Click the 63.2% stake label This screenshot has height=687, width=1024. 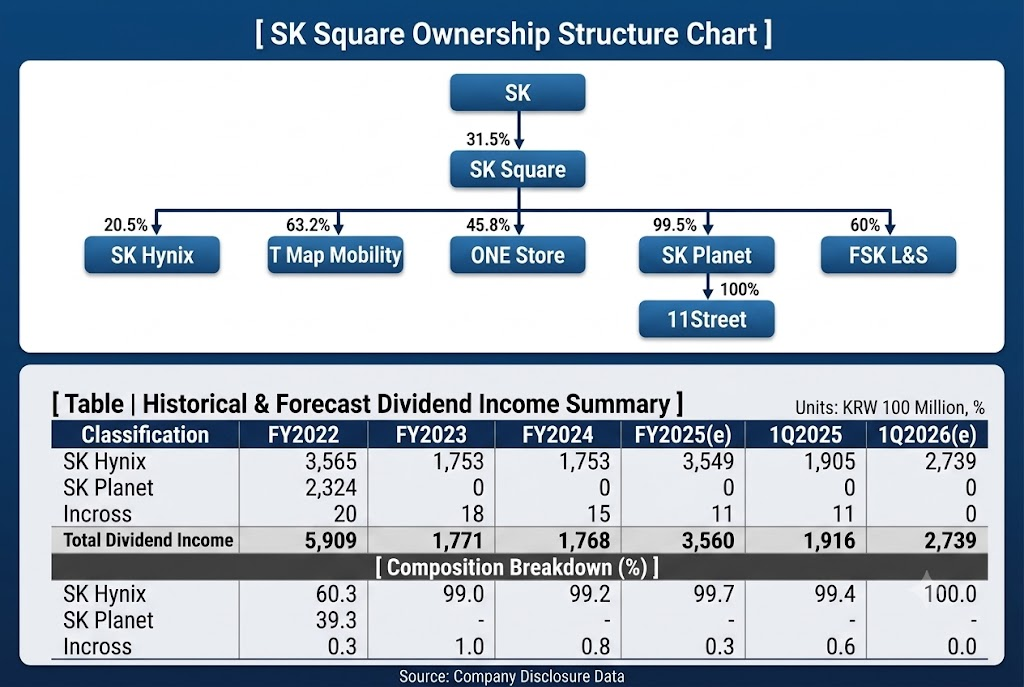[308, 225]
